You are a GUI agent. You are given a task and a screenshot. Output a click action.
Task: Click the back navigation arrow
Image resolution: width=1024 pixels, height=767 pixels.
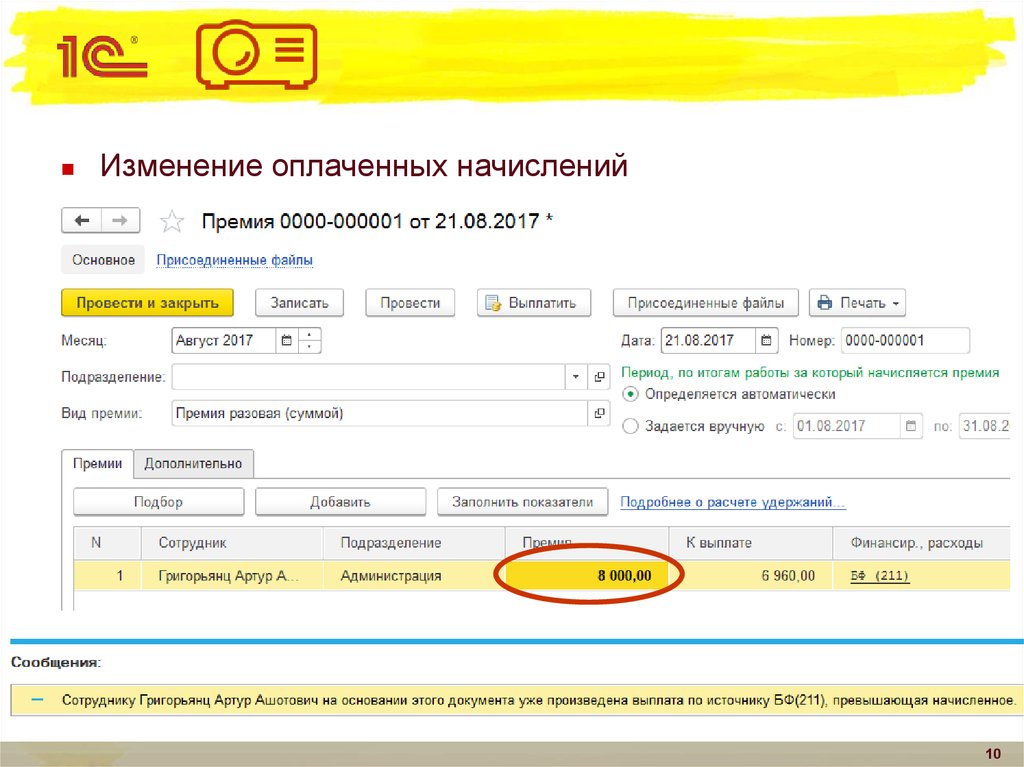coord(82,220)
